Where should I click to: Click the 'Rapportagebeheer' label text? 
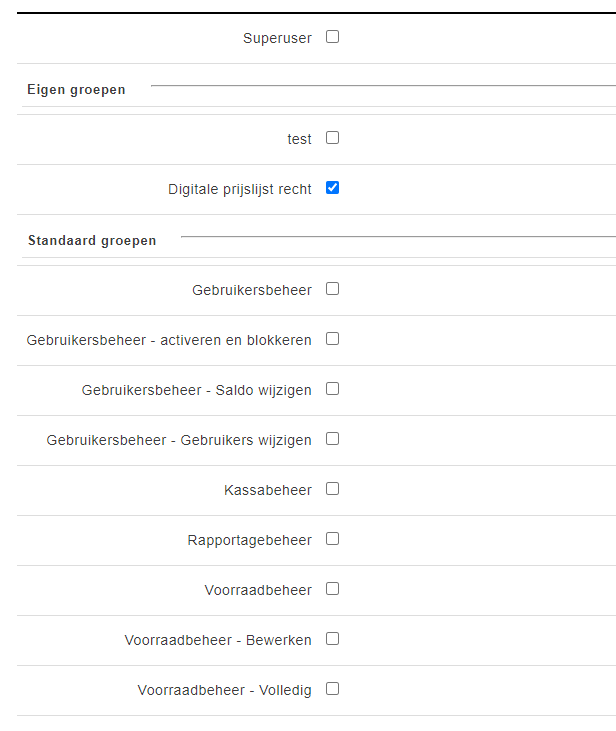[249, 541]
